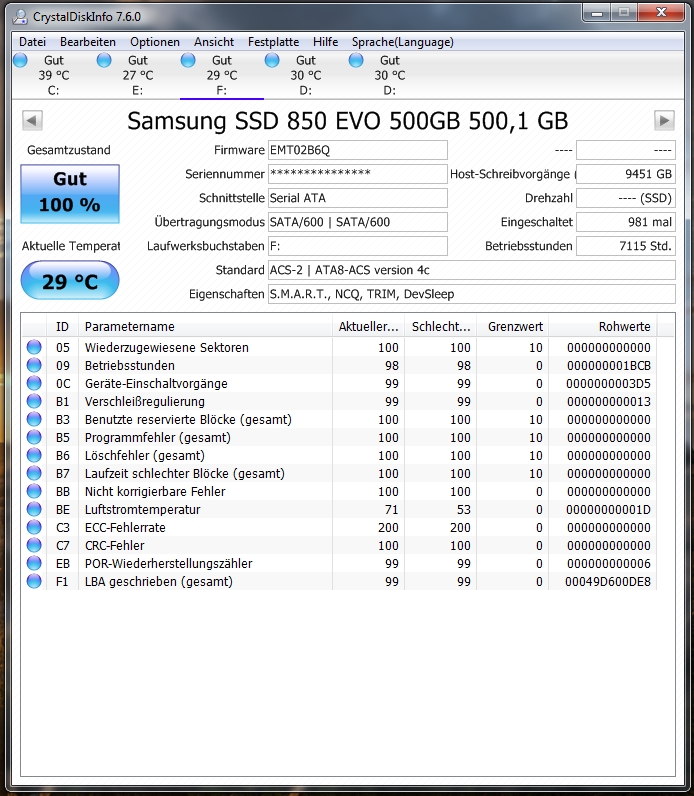Sort by the Grenzwert column header
This screenshot has width=694, height=796.
pyautogui.click(x=512, y=326)
